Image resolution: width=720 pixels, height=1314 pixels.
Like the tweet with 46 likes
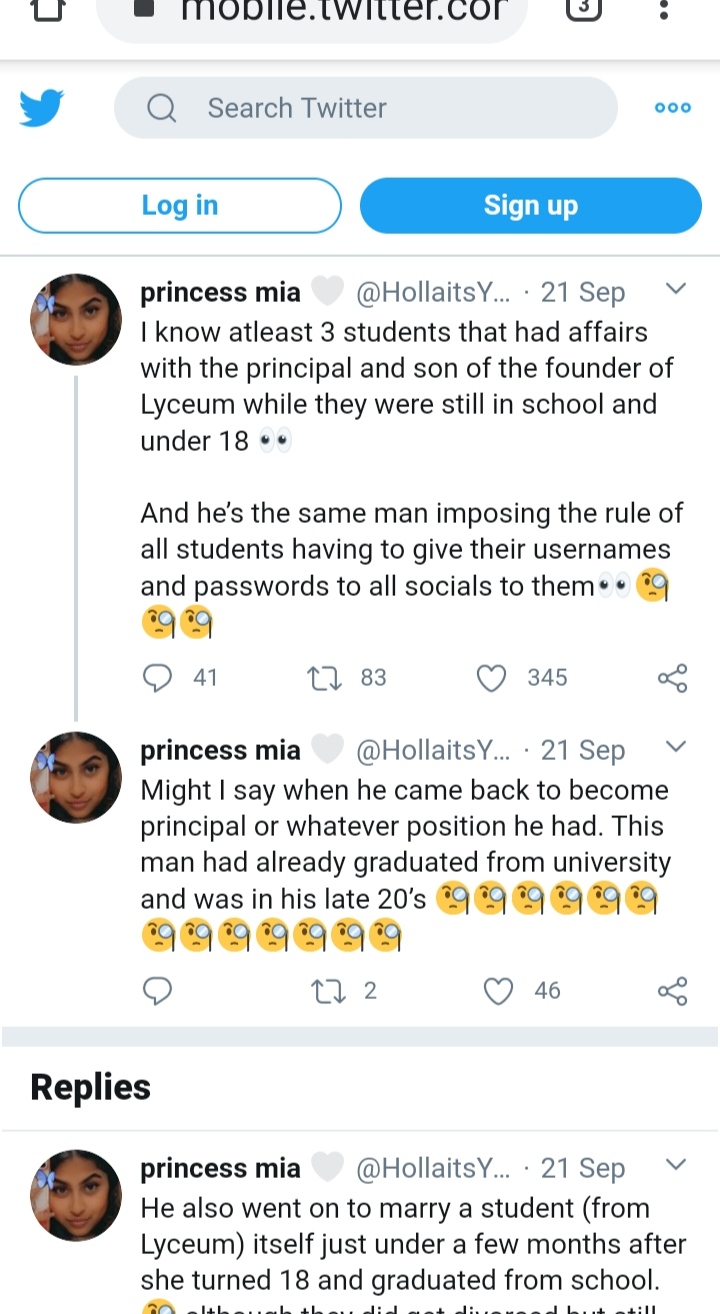click(498, 991)
